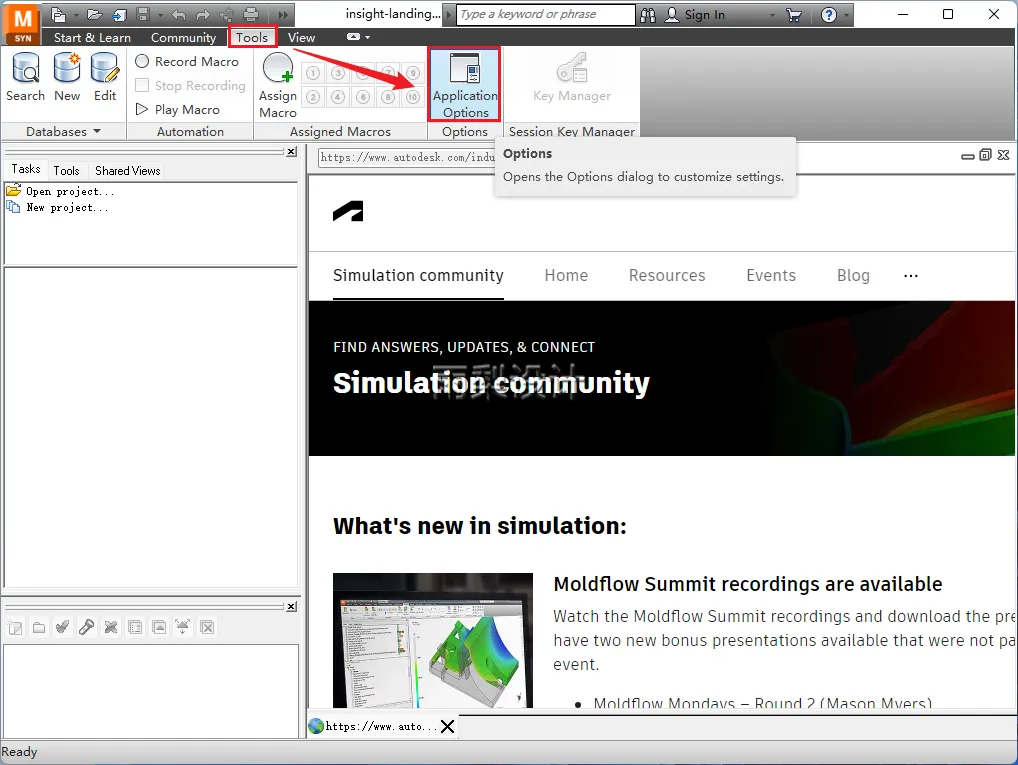Click the flashlight icon in lower panel toolbar
The height and width of the screenshot is (765, 1018).
(86, 627)
